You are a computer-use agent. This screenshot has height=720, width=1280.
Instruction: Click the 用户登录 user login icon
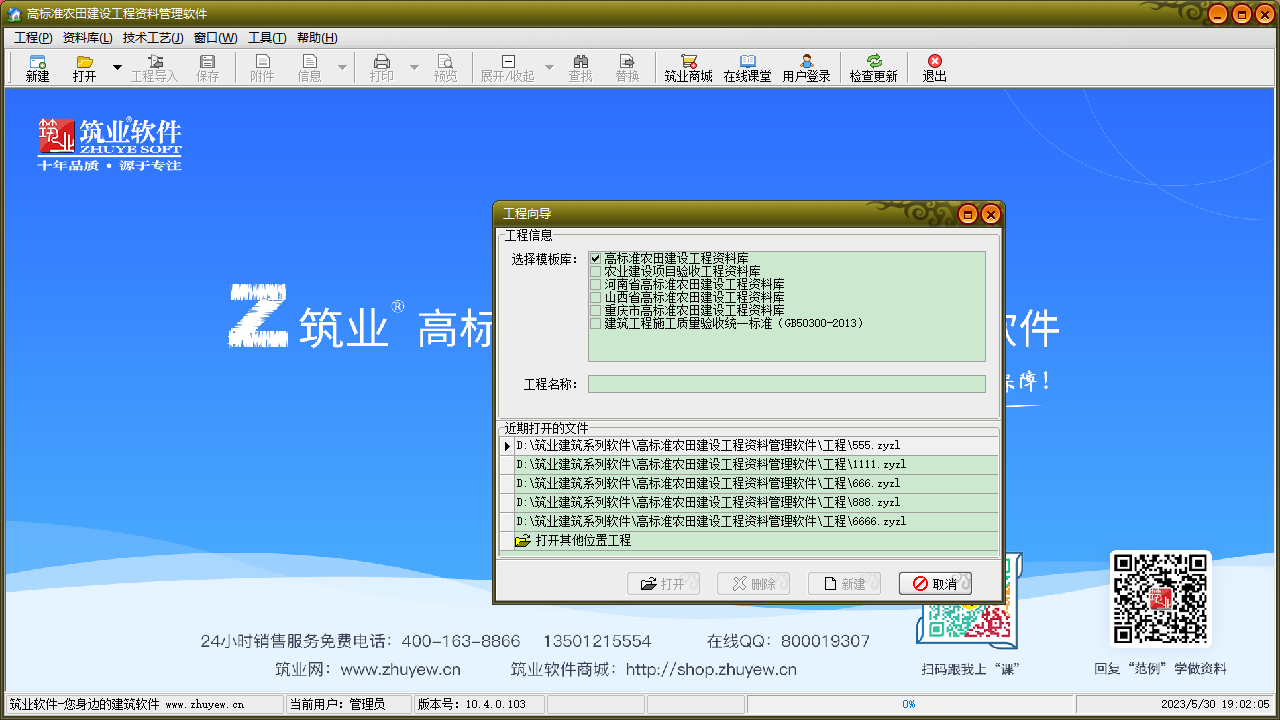tap(808, 67)
